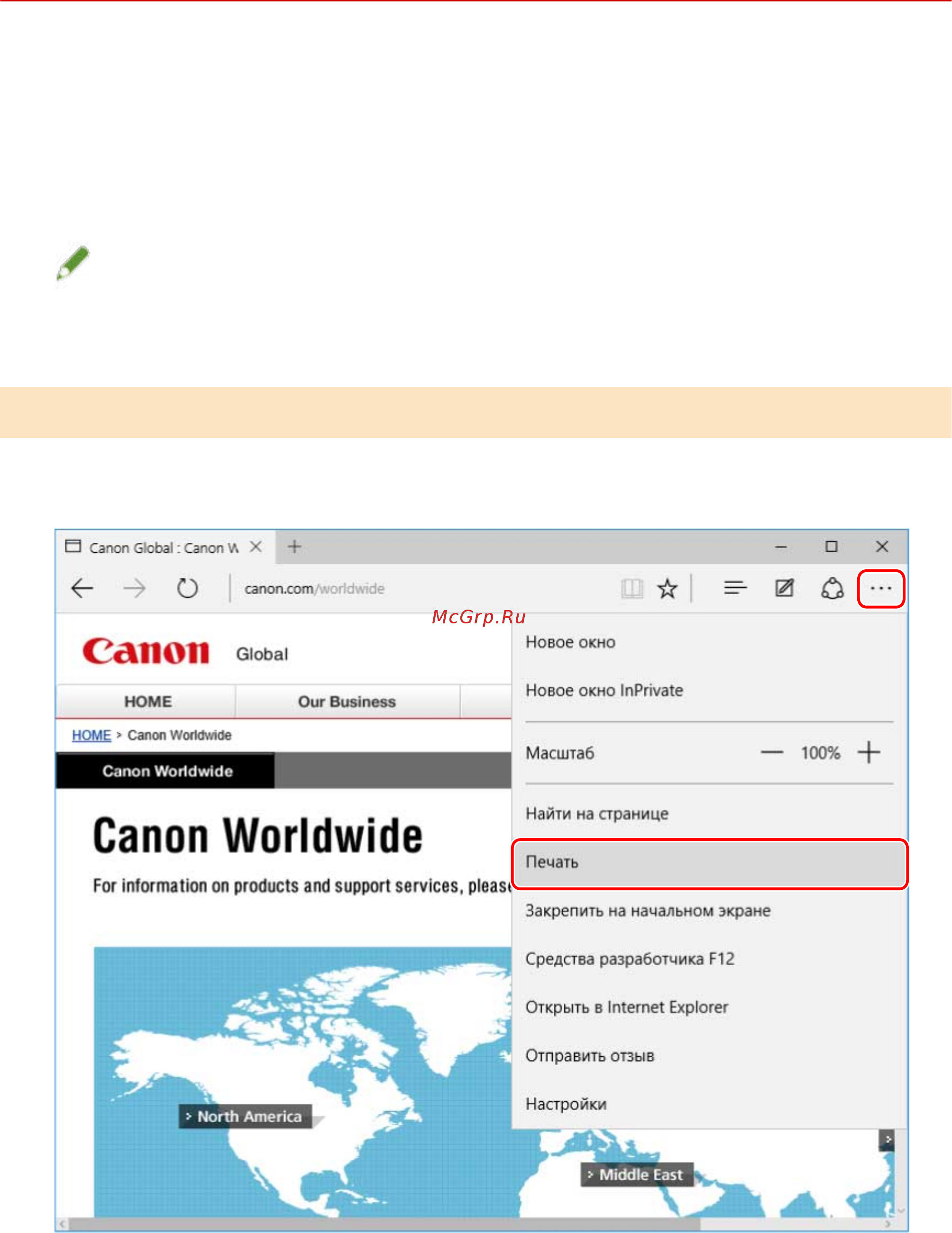Go forward with the right arrow

[x=134, y=588]
